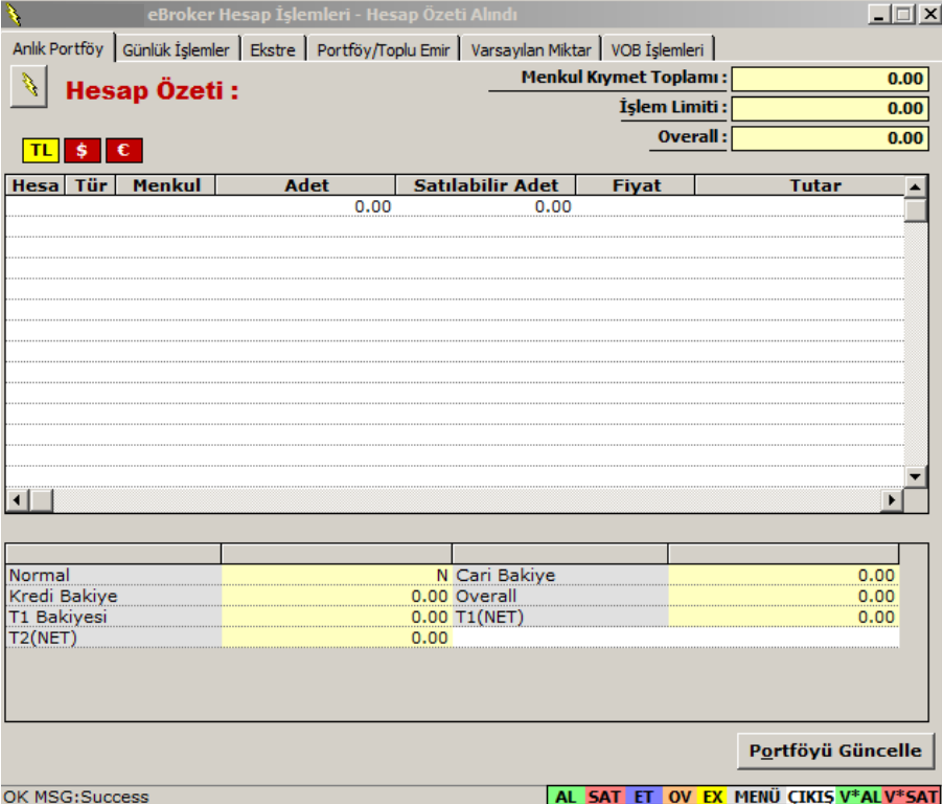942x804 pixels.
Task: Click the V*AL button
Action: [859, 796]
